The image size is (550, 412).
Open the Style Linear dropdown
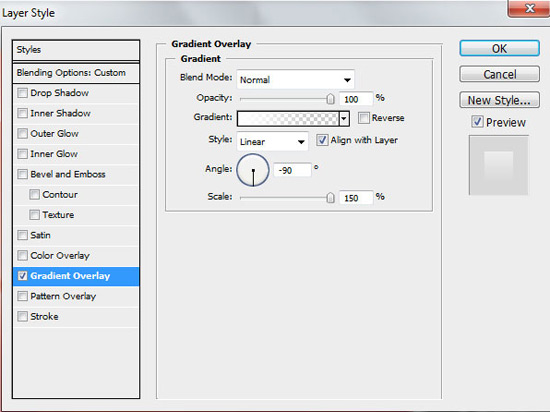tap(273, 142)
